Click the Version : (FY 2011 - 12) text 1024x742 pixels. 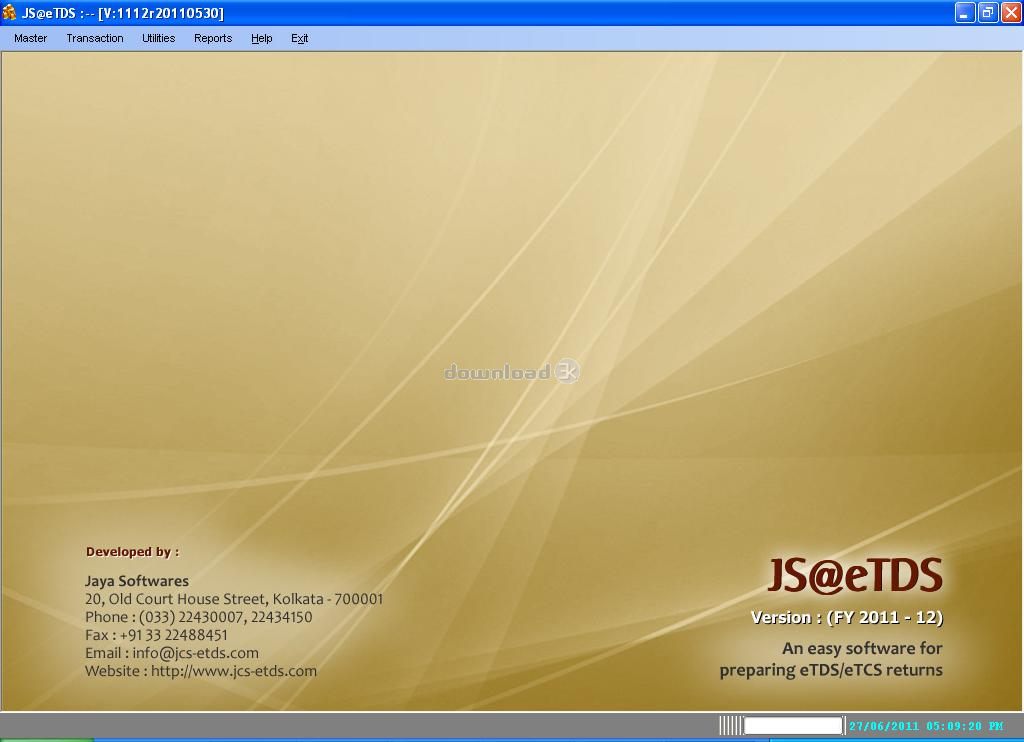pyautogui.click(x=847, y=617)
